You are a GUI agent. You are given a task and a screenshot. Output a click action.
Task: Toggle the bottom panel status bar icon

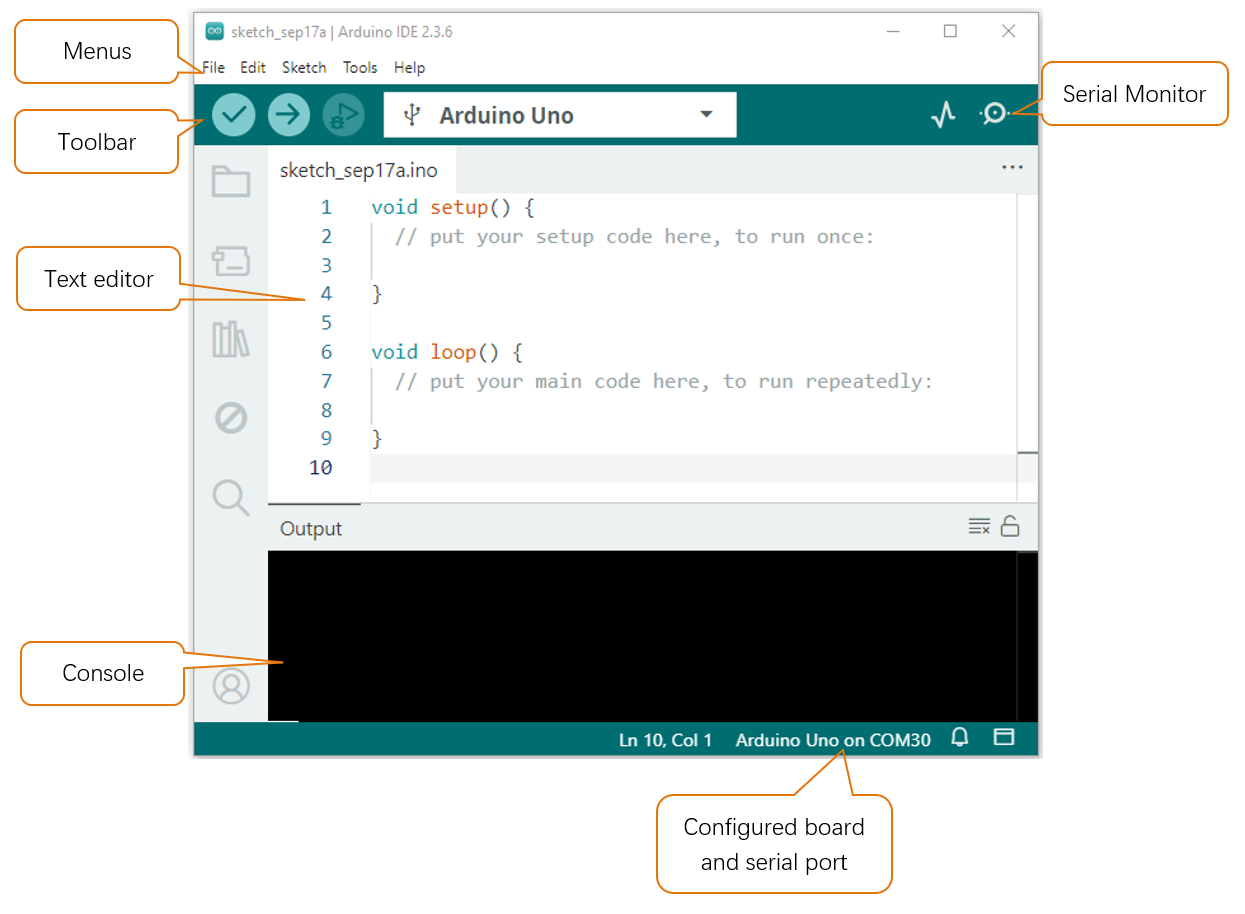coord(1003,738)
